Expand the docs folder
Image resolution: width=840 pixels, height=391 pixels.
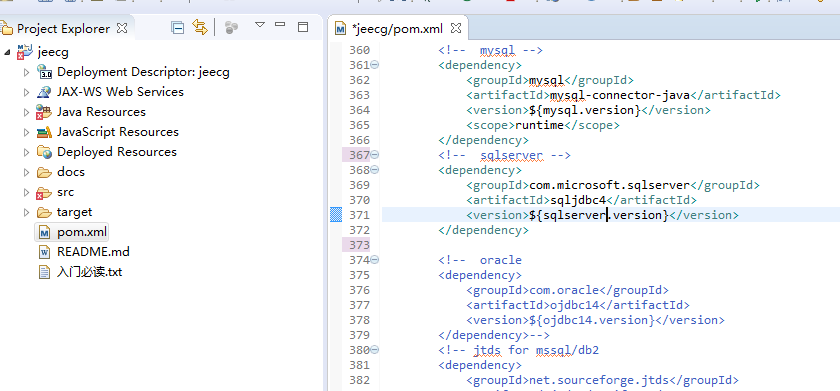point(27,172)
